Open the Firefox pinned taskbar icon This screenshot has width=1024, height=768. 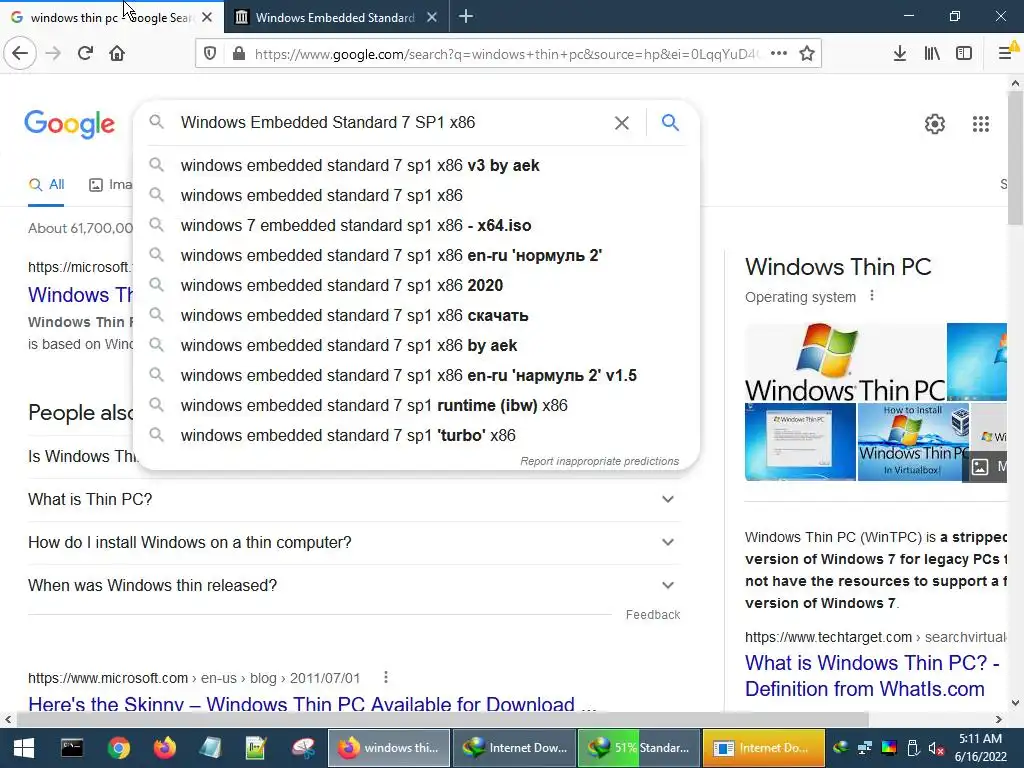(x=165, y=748)
